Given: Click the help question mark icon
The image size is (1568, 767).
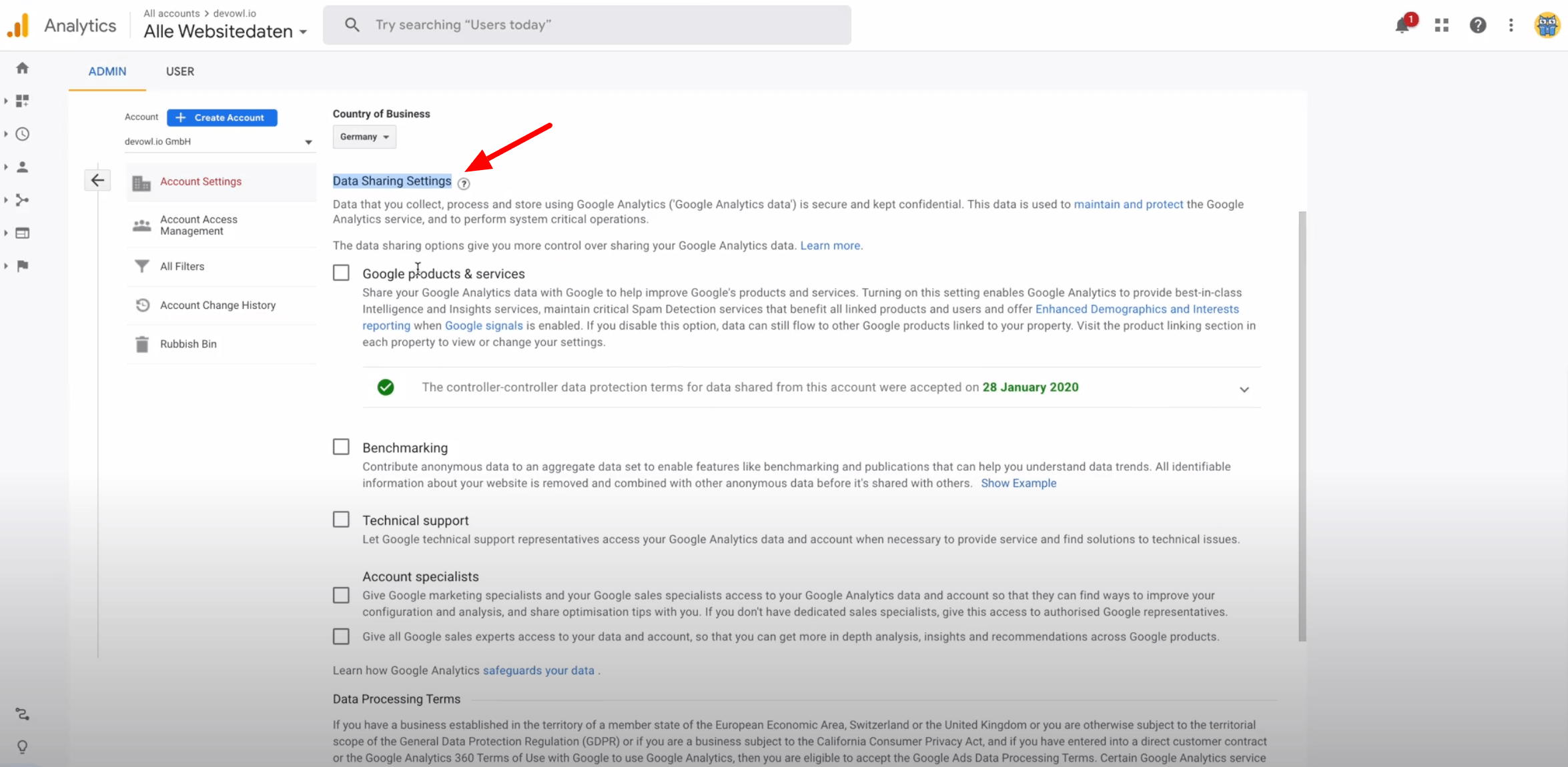Looking at the screenshot, I should tap(1478, 25).
